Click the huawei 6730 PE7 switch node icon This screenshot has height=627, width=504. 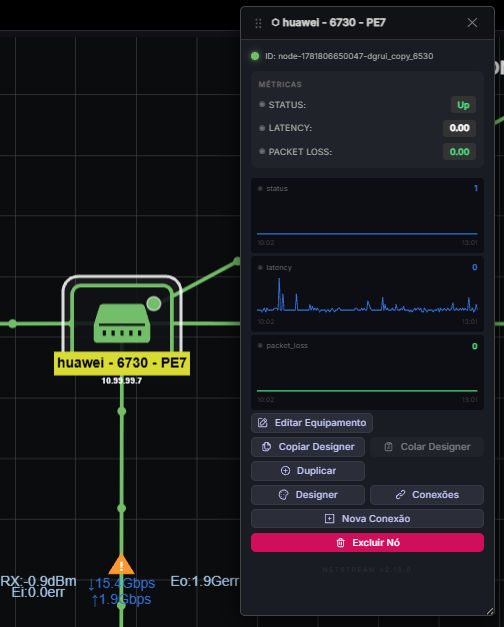click(122, 323)
